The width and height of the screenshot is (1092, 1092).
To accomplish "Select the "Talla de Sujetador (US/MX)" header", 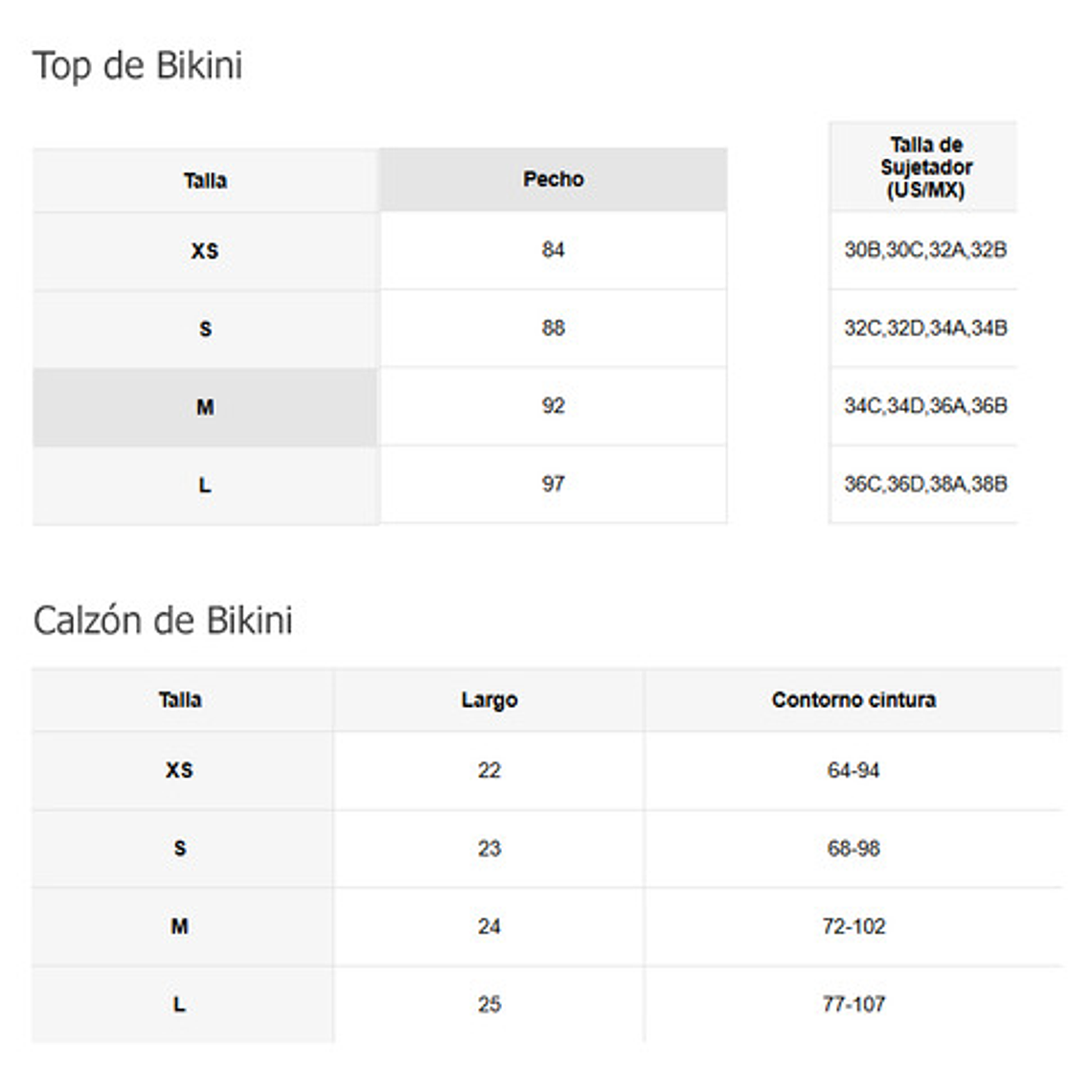I will (x=925, y=168).
